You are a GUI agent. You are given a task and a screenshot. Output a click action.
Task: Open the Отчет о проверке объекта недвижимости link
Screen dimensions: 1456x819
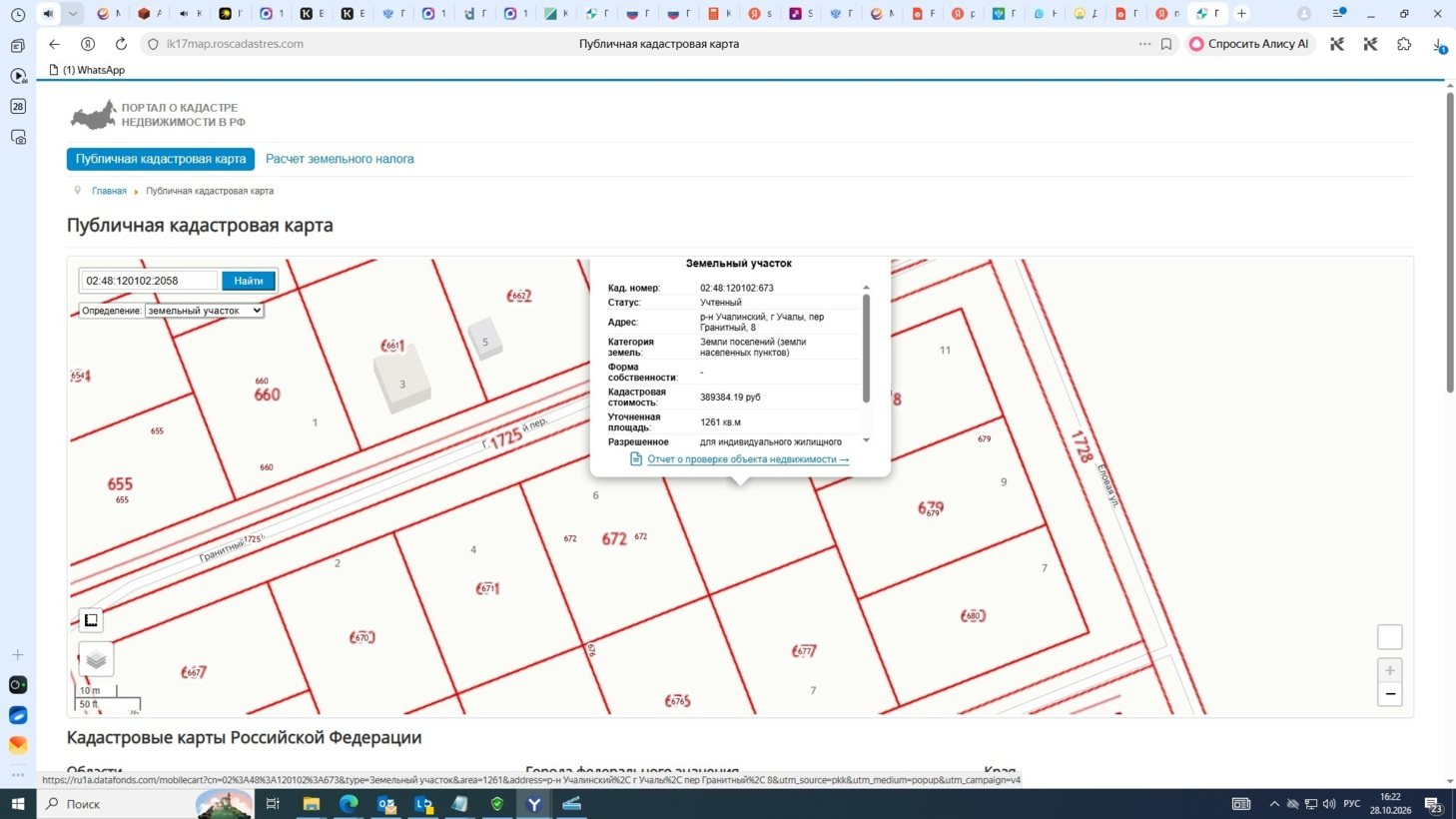[x=748, y=459]
